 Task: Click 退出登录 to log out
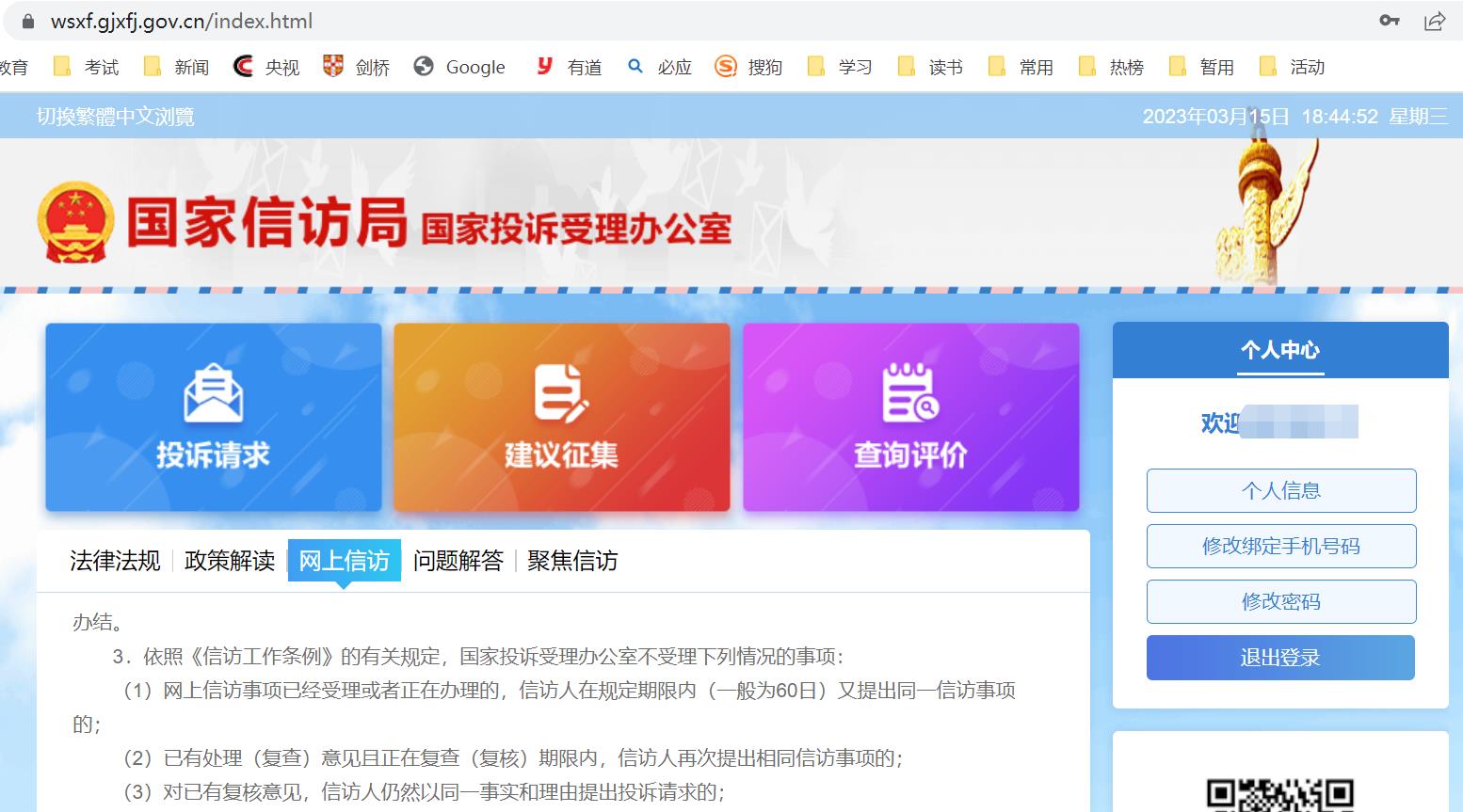click(x=1280, y=658)
